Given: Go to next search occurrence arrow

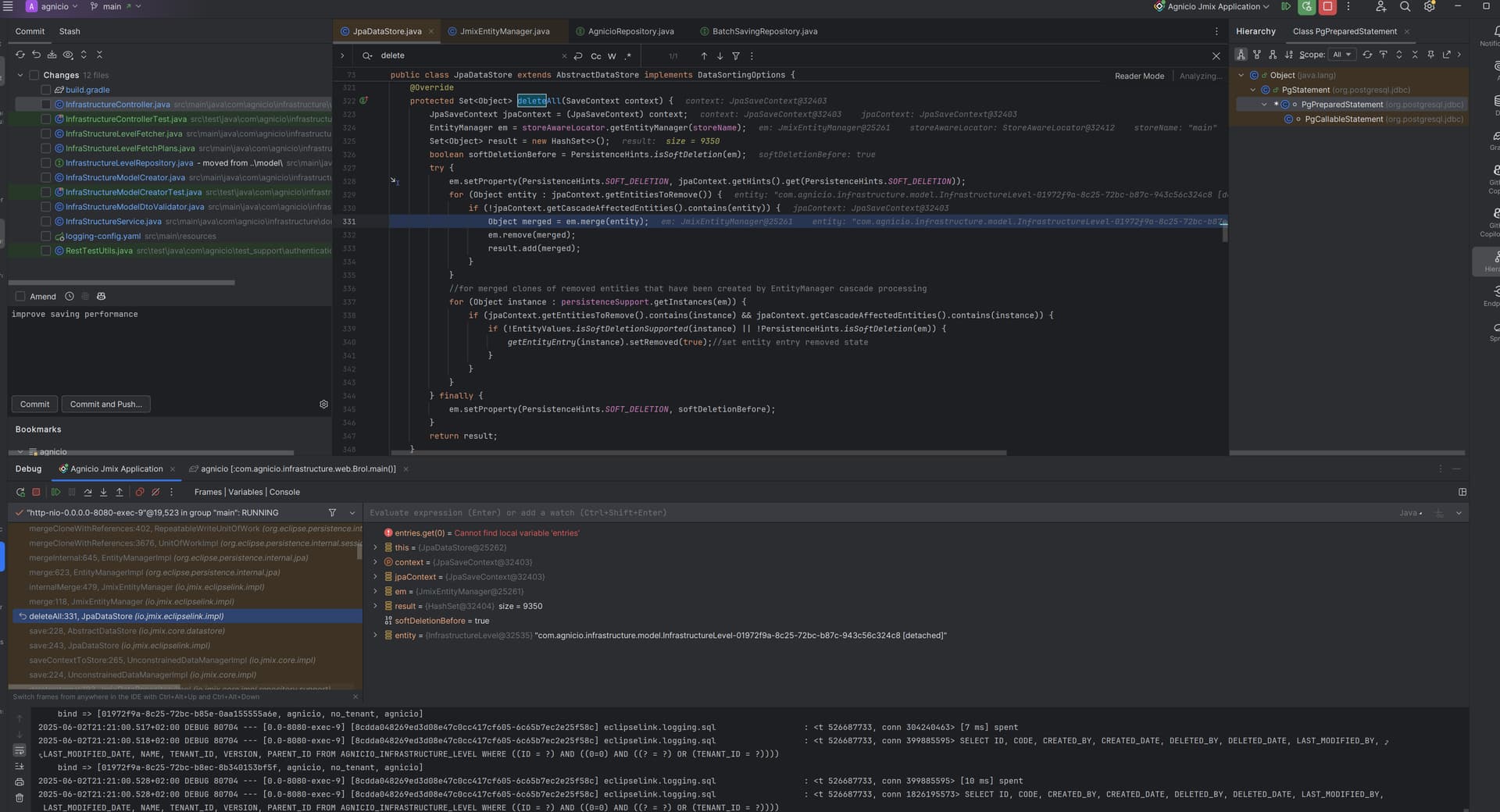Looking at the screenshot, I should 720,56.
